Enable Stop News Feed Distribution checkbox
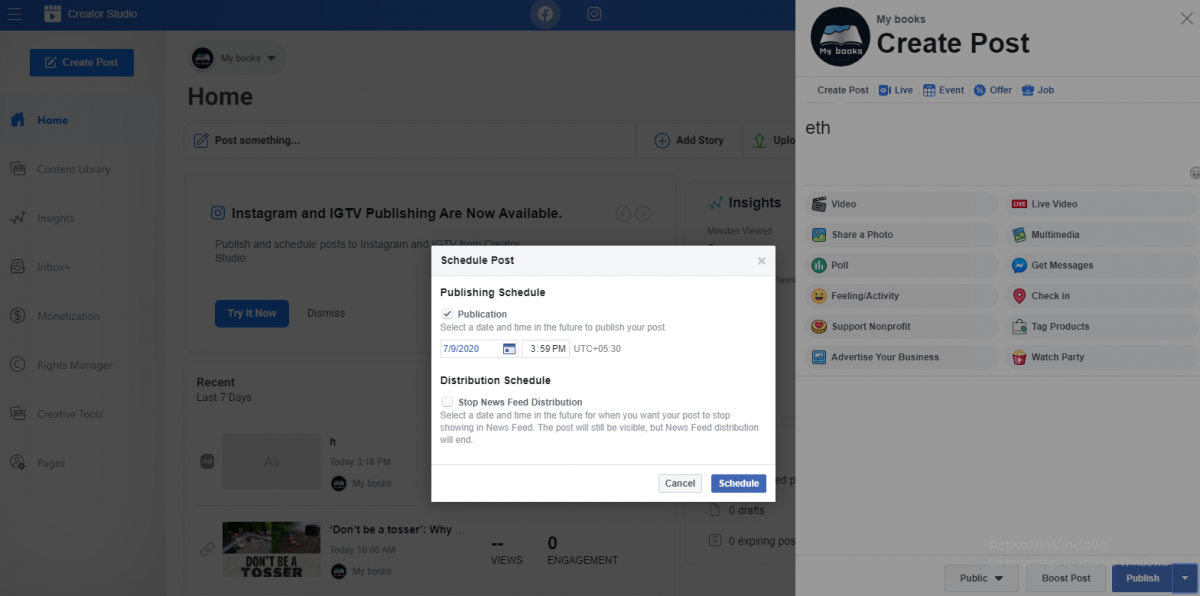This screenshot has width=1200, height=596. pos(447,402)
